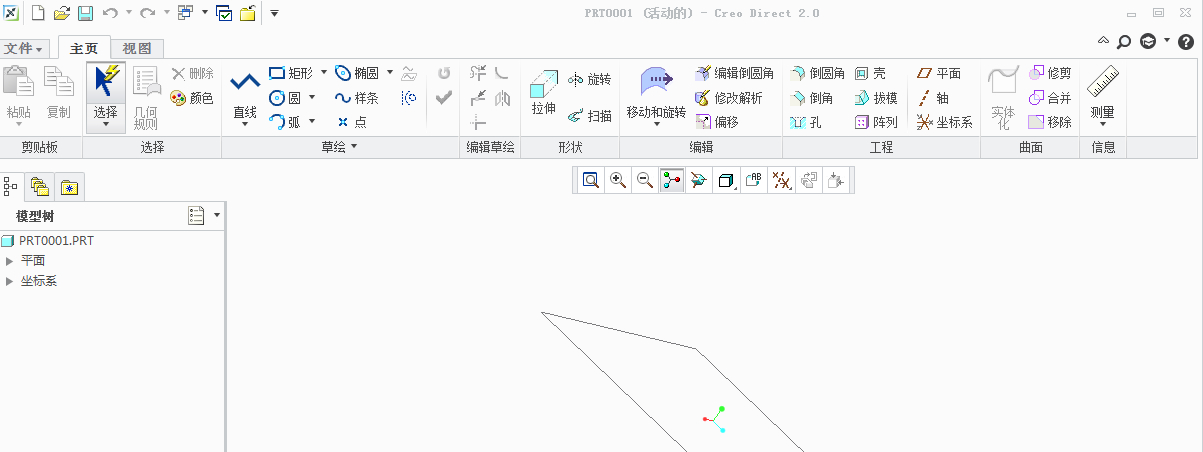Toggle datum display filters icon

[781, 180]
